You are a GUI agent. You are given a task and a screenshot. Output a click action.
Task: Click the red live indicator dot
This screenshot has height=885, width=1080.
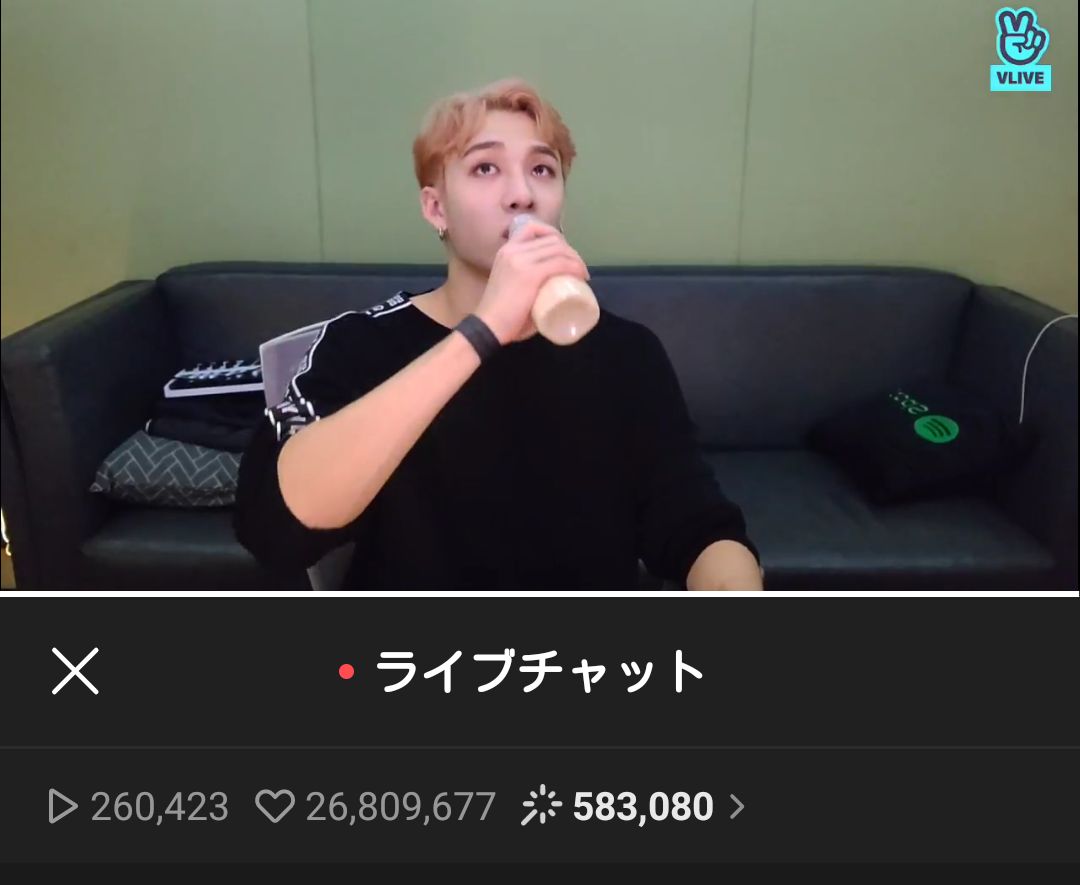pos(346,671)
